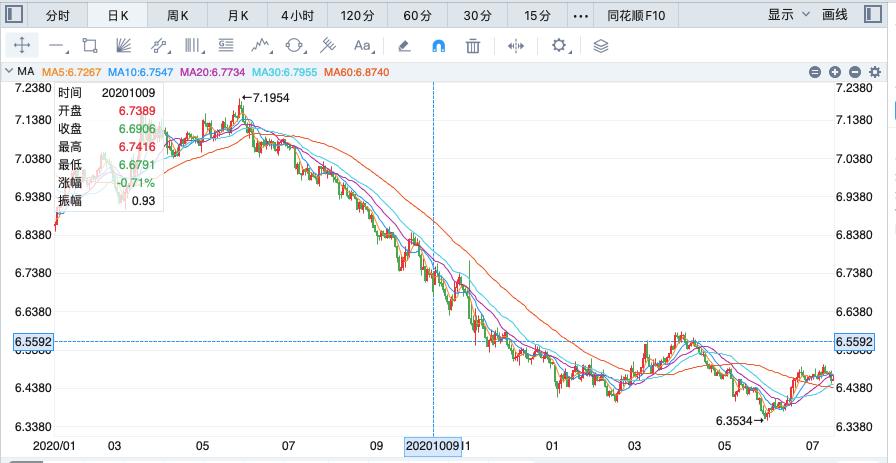Switch to the 分时 tab

(x=57, y=15)
